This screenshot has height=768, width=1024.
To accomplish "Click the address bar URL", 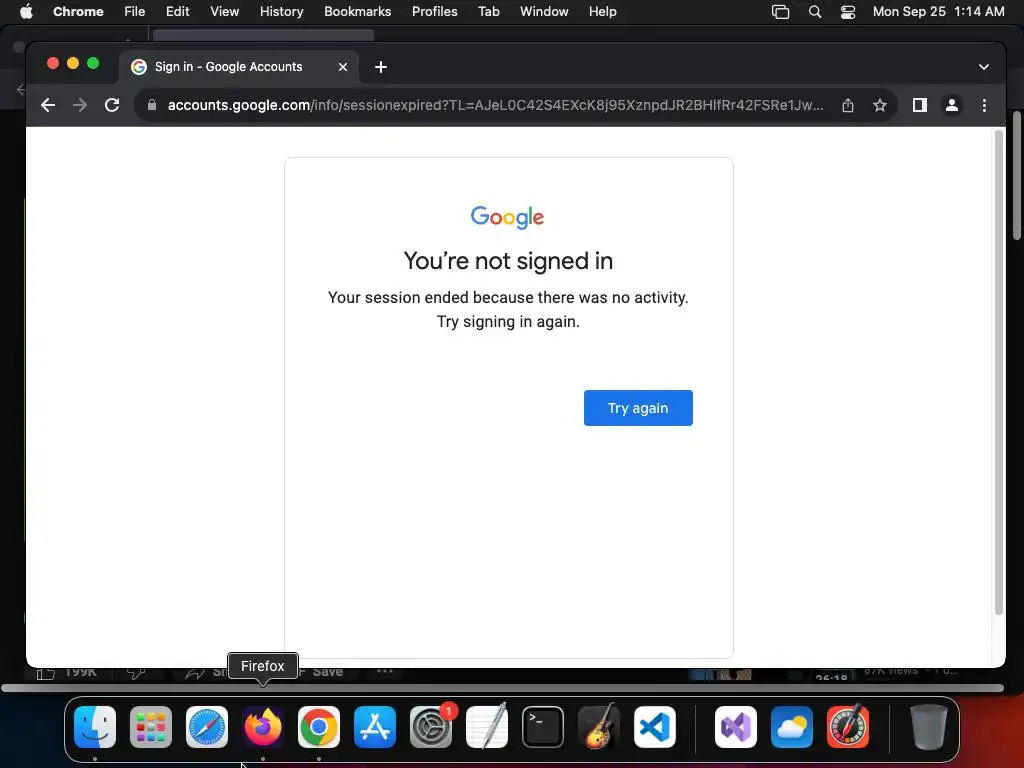I will 494,105.
